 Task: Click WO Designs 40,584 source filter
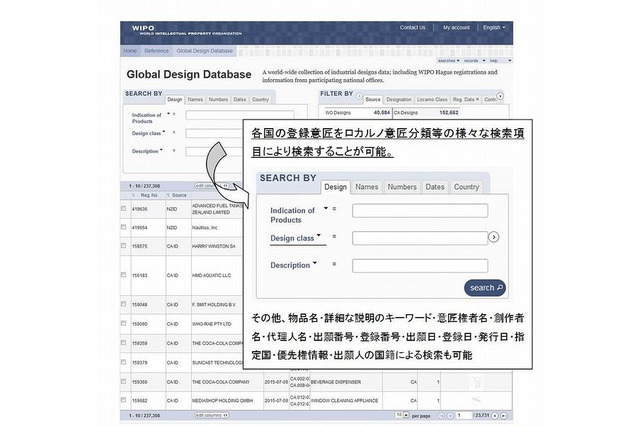point(358,112)
